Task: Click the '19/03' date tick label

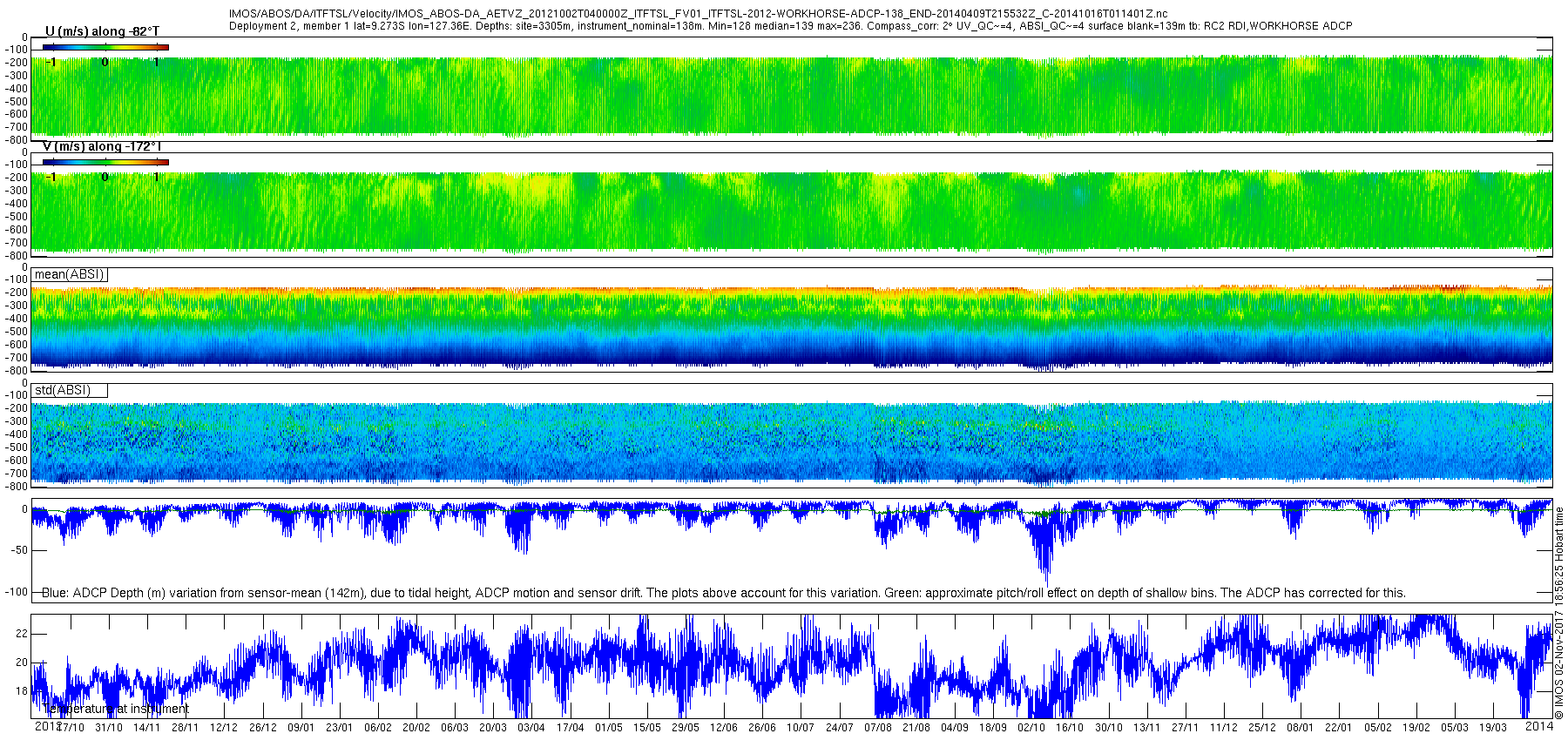Action: pyautogui.click(x=1493, y=728)
